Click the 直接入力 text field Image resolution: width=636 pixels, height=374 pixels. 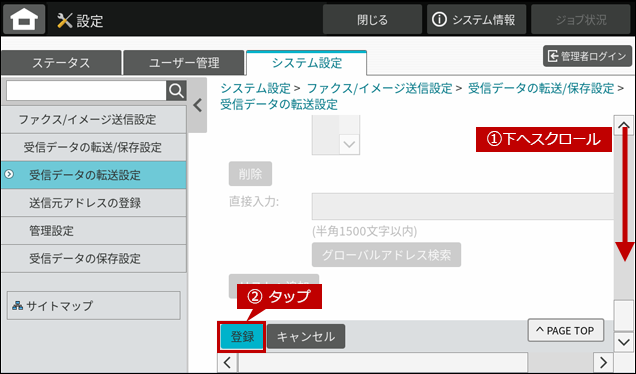(462, 206)
